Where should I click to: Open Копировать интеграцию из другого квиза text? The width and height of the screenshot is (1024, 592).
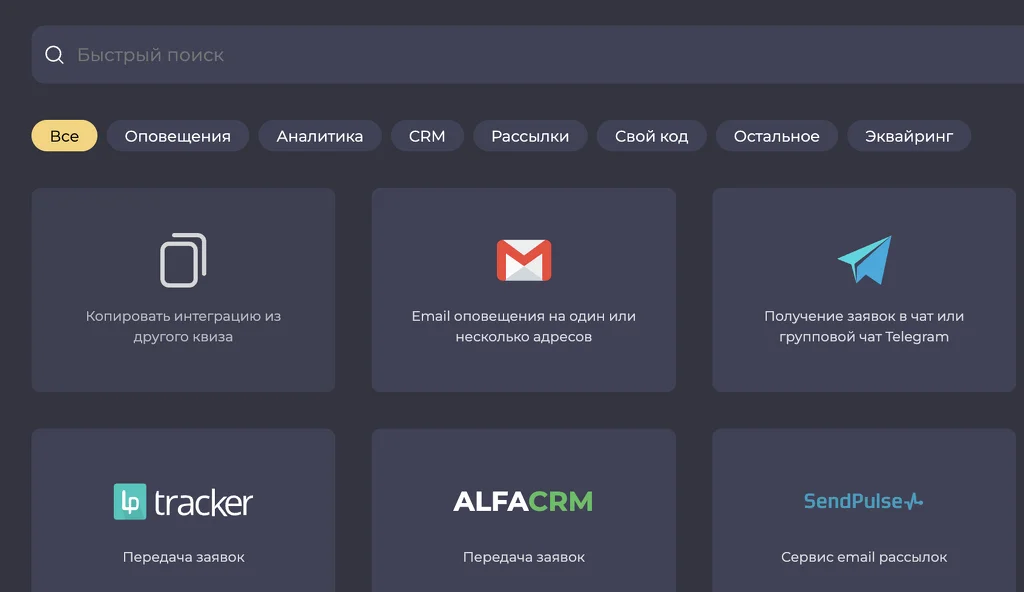[x=184, y=326]
